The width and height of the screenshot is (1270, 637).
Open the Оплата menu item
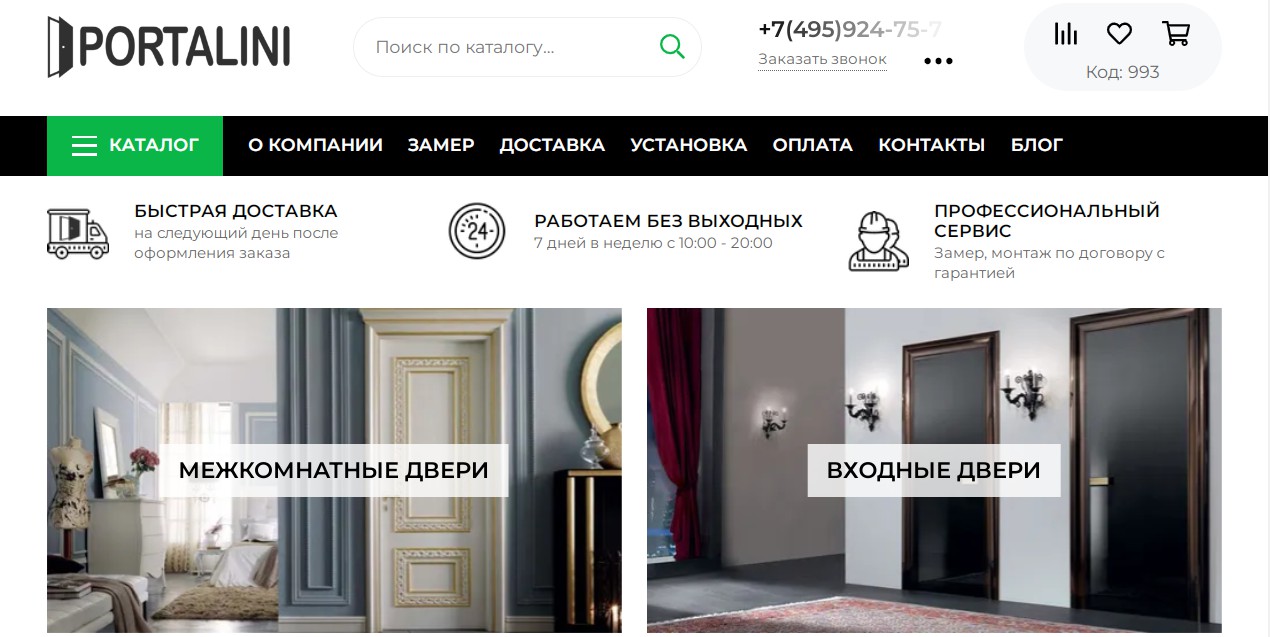click(813, 145)
